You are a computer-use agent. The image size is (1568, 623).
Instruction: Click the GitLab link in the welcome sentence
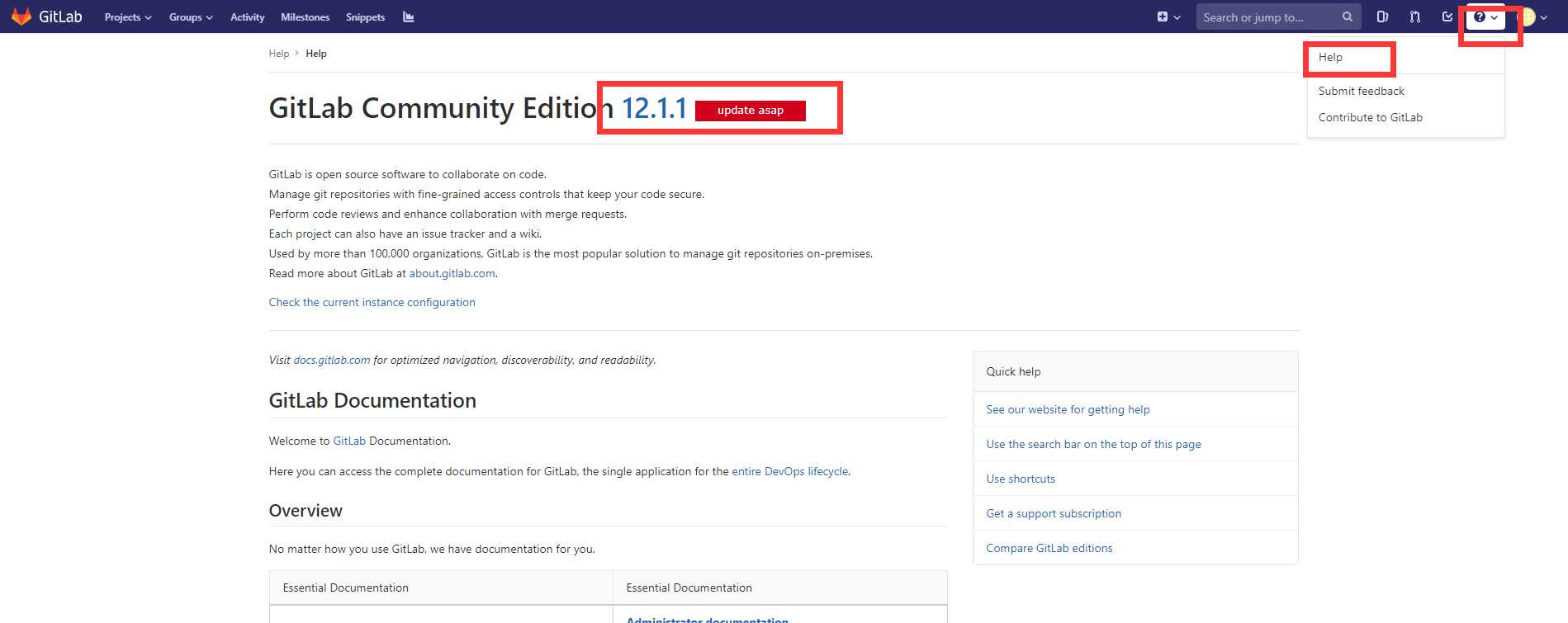pyautogui.click(x=349, y=441)
